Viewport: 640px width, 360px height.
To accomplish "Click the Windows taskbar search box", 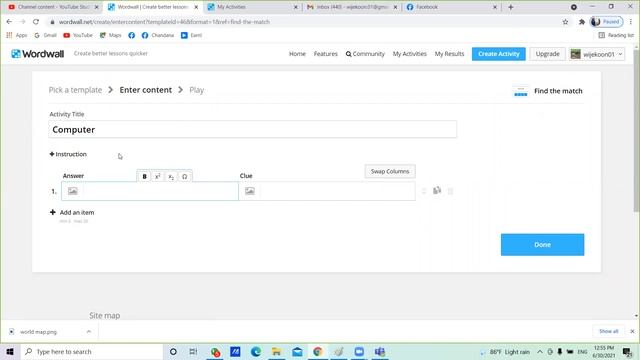I will tap(92, 351).
